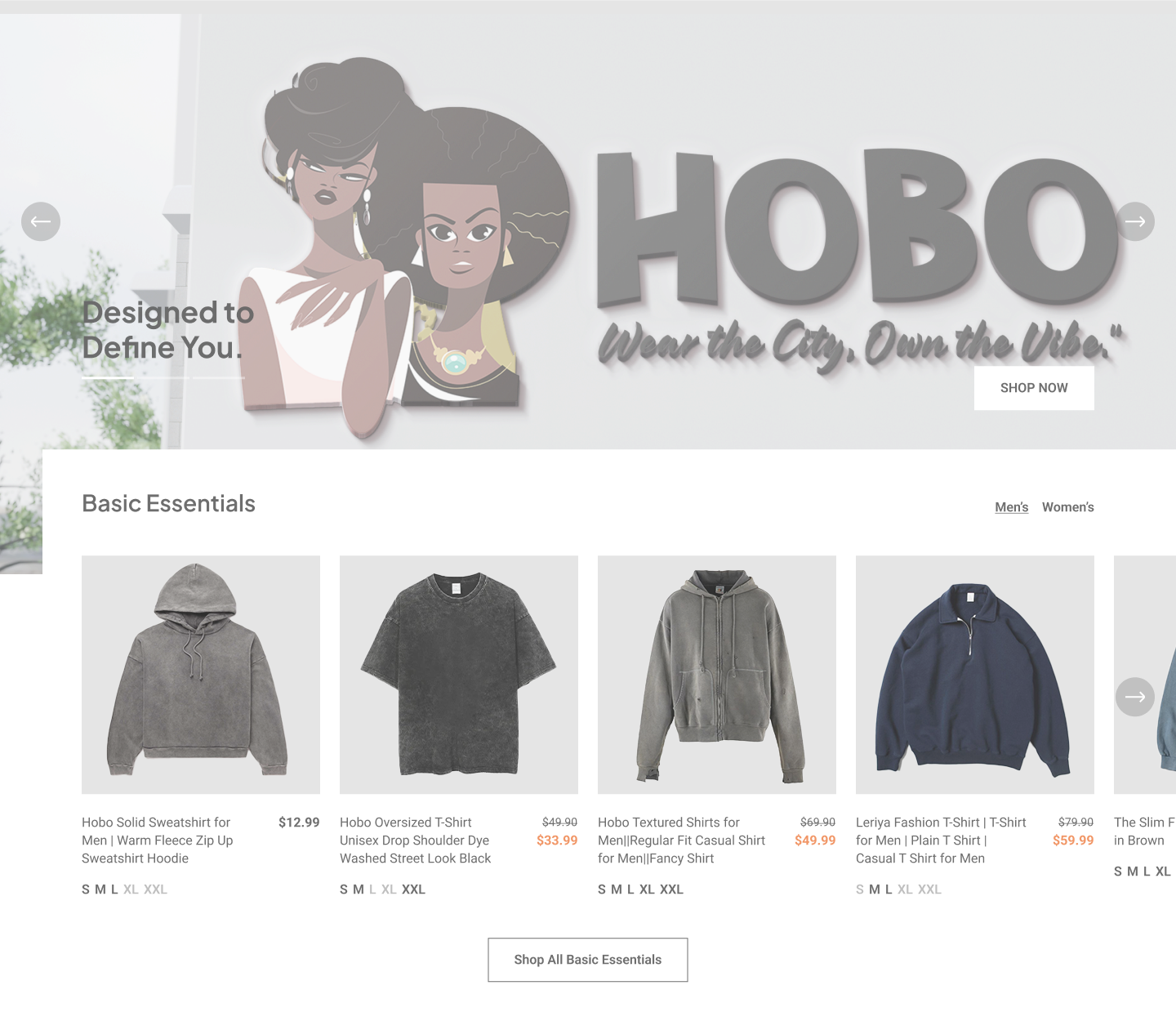Open the black washed T-shirt image
The height and width of the screenshot is (1030, 1176).
click(459, 675)
